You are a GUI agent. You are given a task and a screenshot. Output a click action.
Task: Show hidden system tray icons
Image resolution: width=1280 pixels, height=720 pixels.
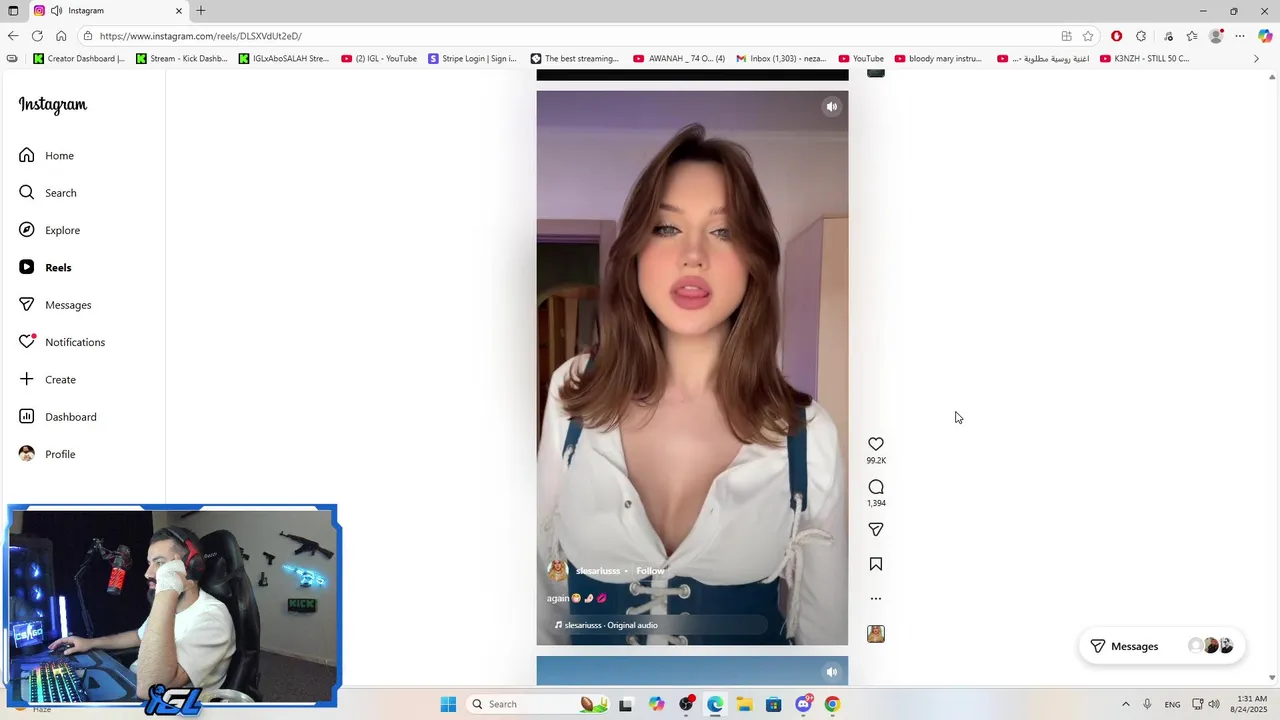click(1125, 704)
